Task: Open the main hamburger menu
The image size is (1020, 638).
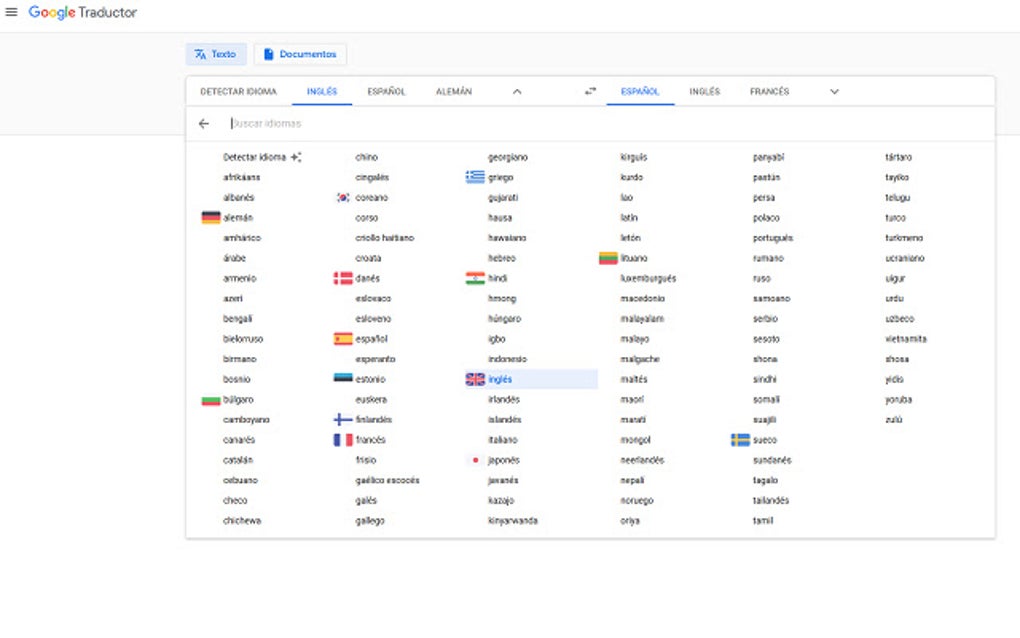Action: point(11,12)
